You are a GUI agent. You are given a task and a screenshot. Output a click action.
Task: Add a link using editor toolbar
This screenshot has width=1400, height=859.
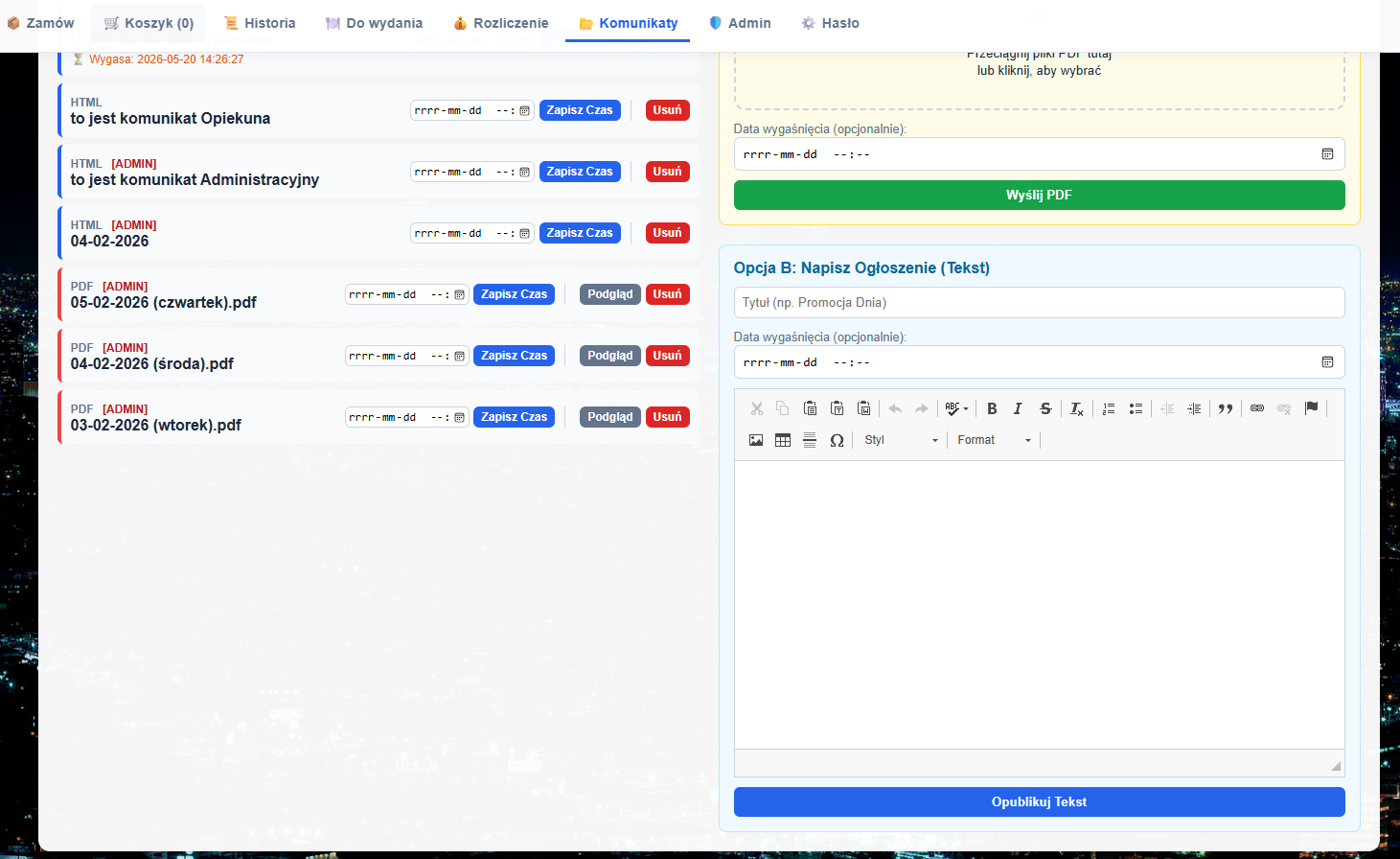[1257, 408]
